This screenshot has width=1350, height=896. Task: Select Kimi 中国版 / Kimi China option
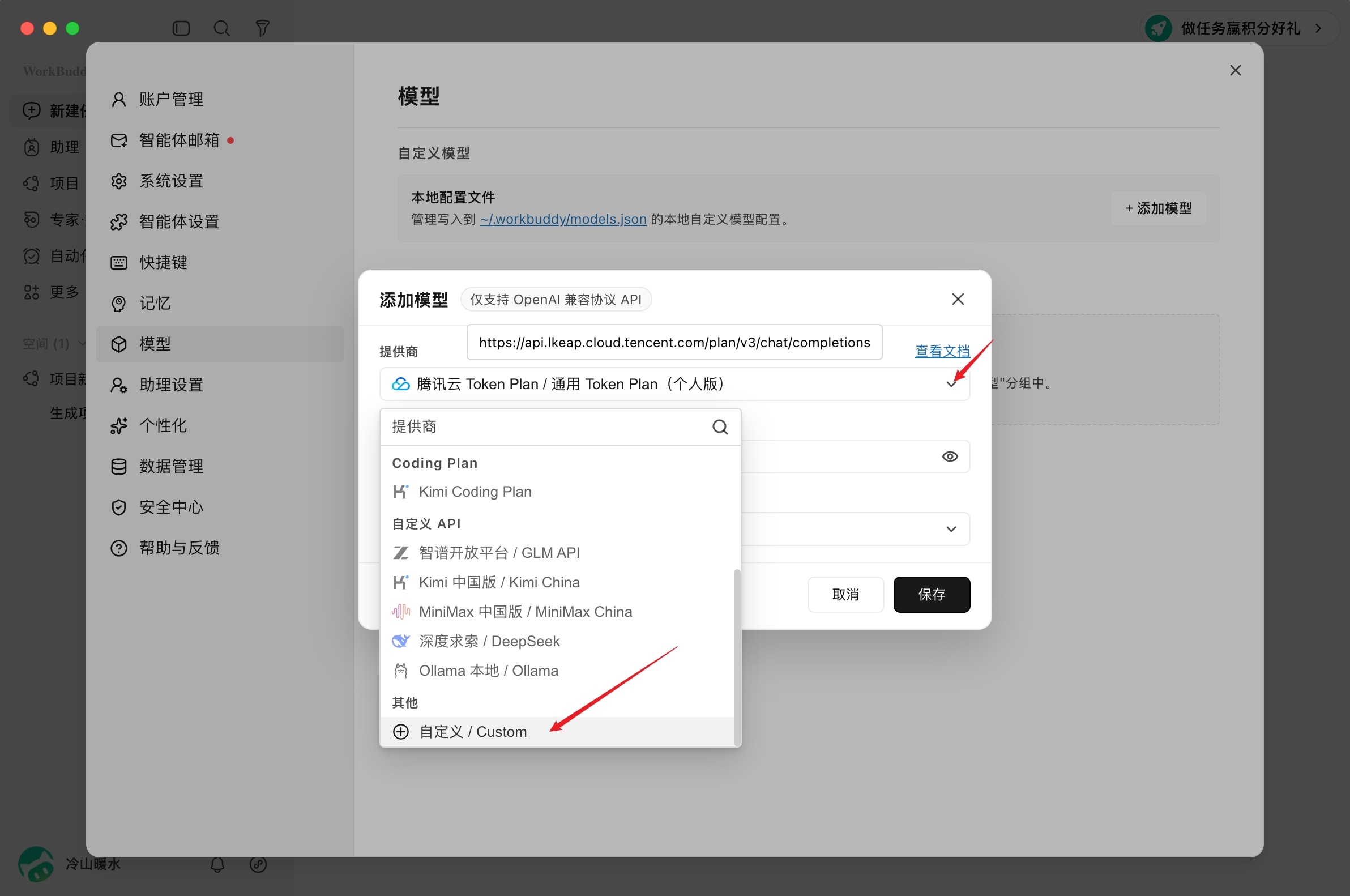pyautogui.click(x=557, y=582)
